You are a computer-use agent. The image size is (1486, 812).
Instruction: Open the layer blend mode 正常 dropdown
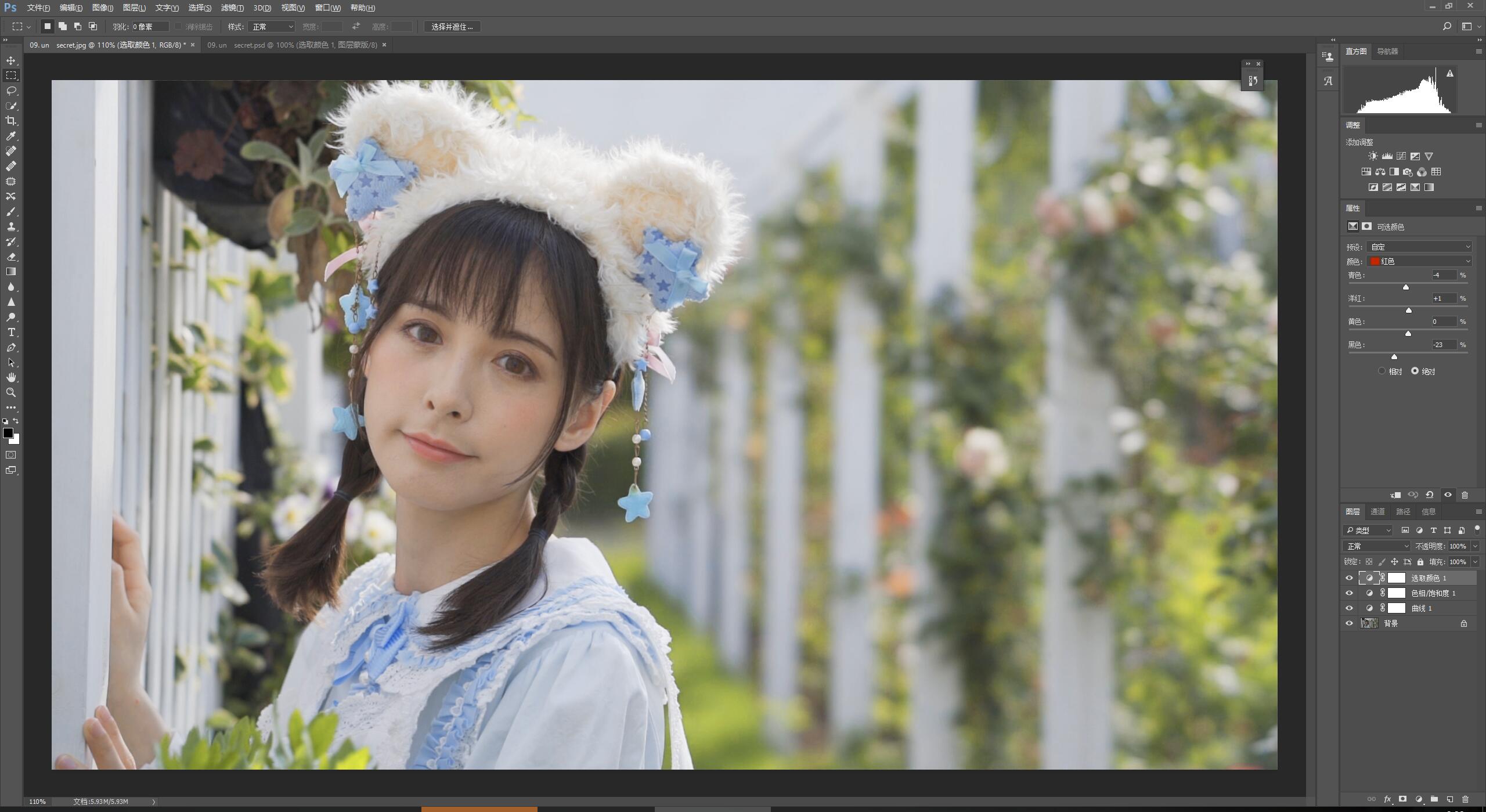pyautogui.click(x=1376, y=546)
